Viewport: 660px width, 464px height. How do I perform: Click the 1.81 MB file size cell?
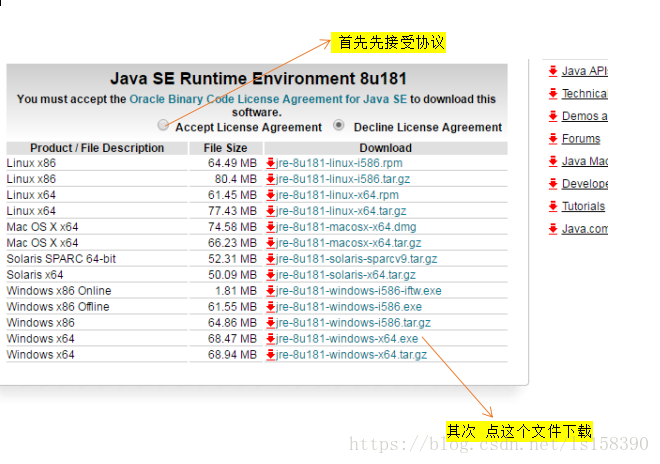click(x=226, y=291)
